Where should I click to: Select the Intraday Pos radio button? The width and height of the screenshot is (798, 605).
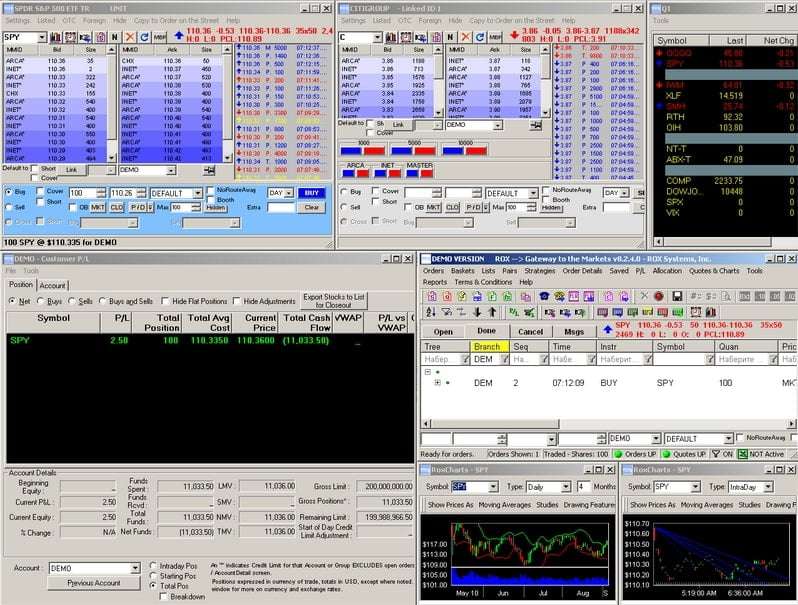pyautogui.click(x=153, y=566)
